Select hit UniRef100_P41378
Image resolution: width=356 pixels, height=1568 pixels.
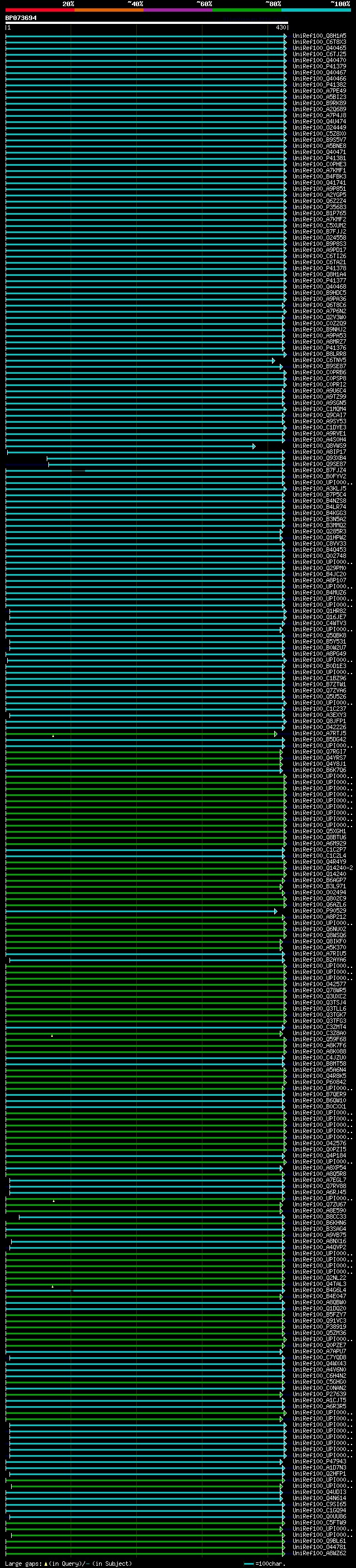click(x=319, y=269)
